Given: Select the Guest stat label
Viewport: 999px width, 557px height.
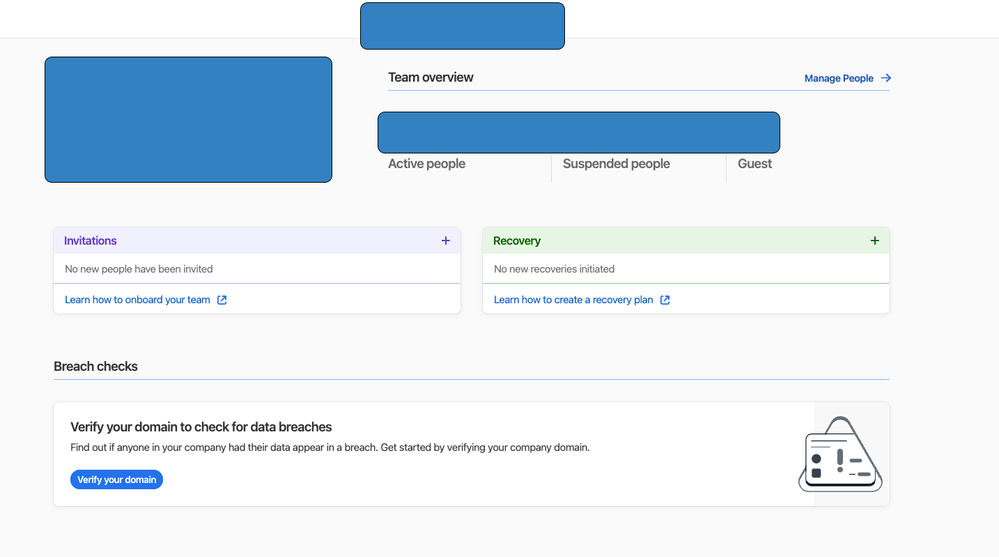Looking at the screenshot, I should click(754, 164).
